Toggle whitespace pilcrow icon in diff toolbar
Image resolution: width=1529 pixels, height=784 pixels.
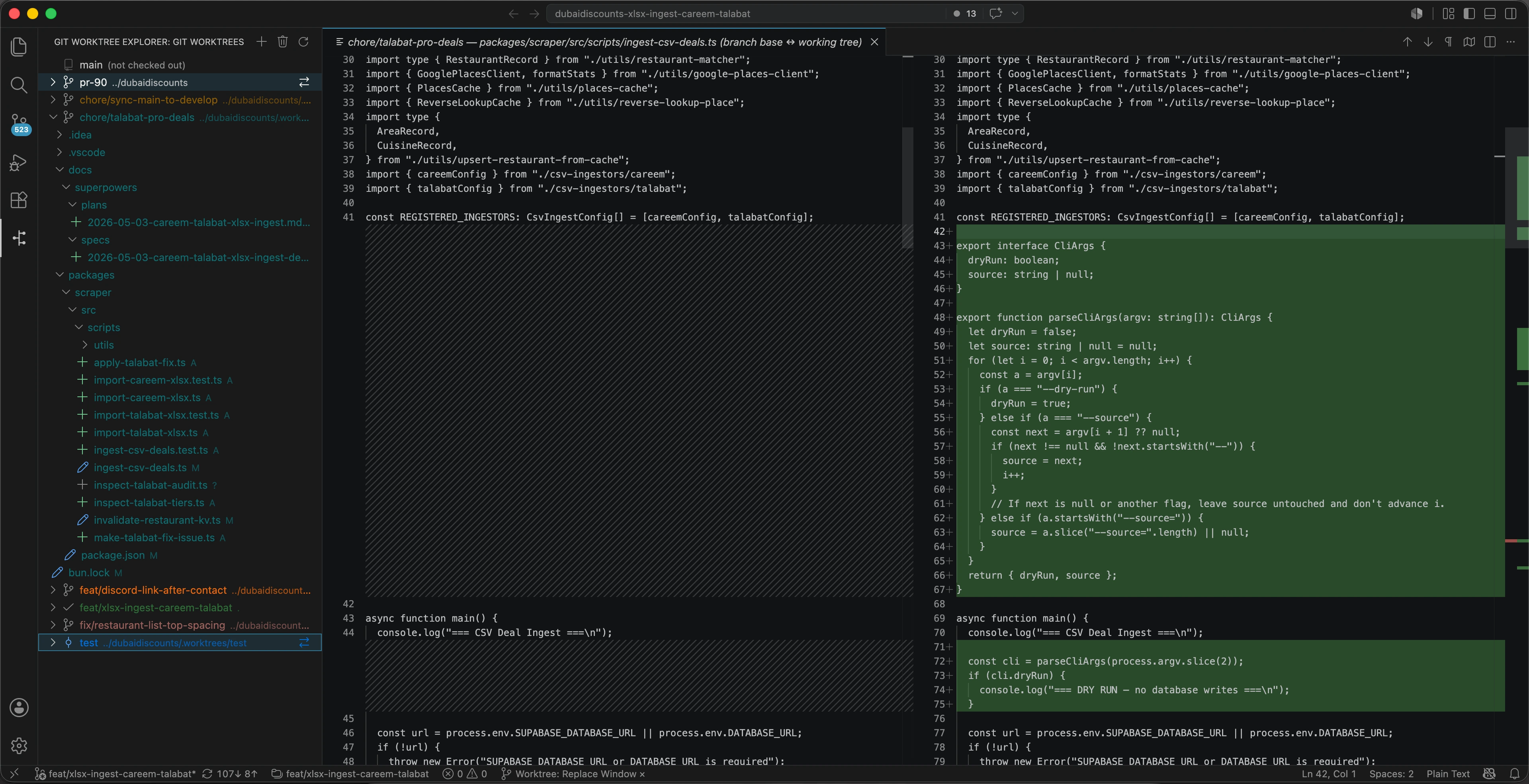coord(1448,41)
